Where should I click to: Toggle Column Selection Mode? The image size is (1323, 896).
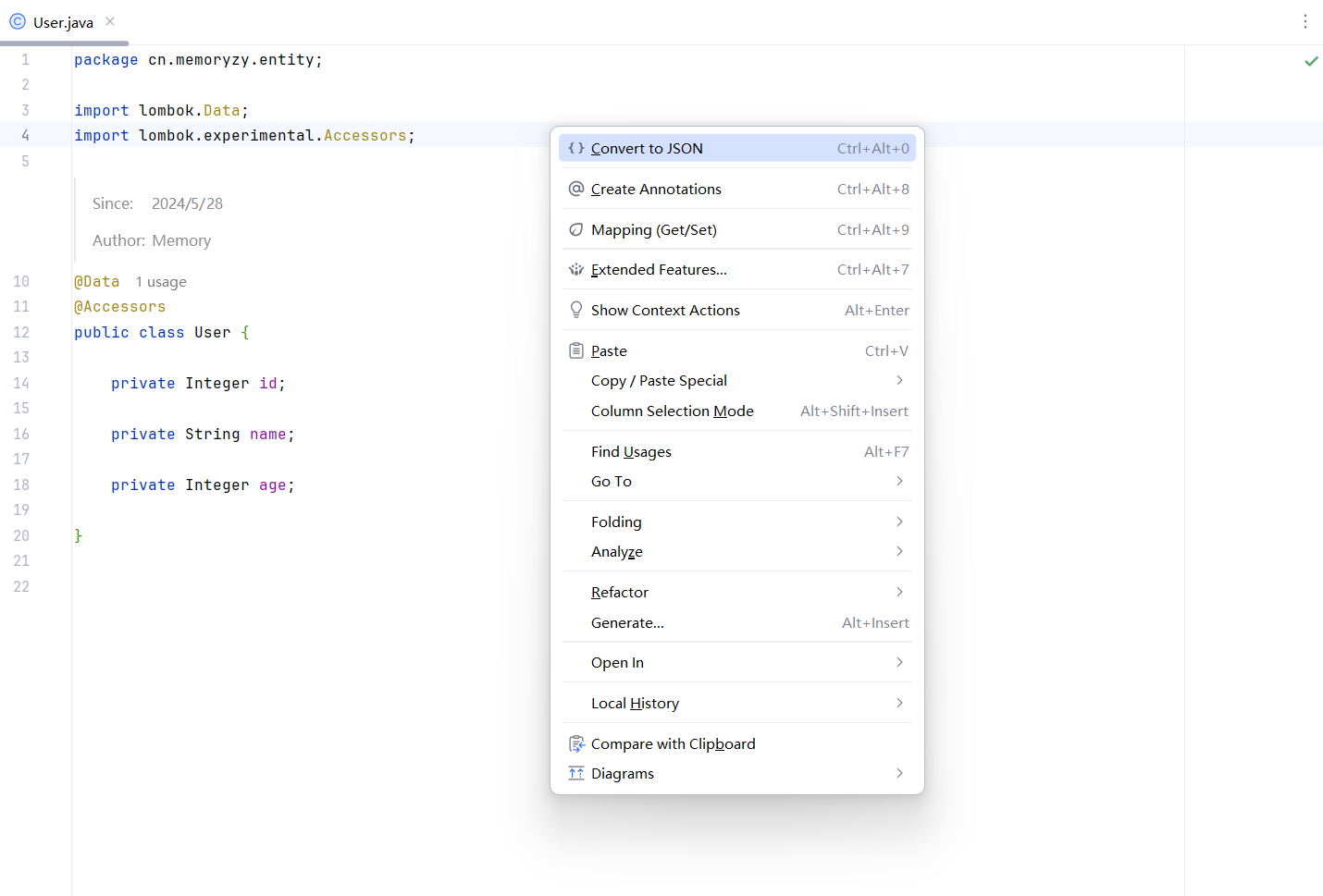[x=672, y=411]
